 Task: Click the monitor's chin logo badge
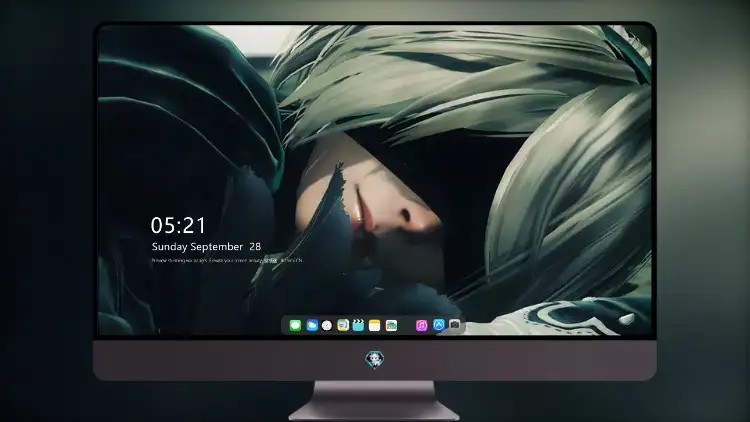[x=375, y=360]
